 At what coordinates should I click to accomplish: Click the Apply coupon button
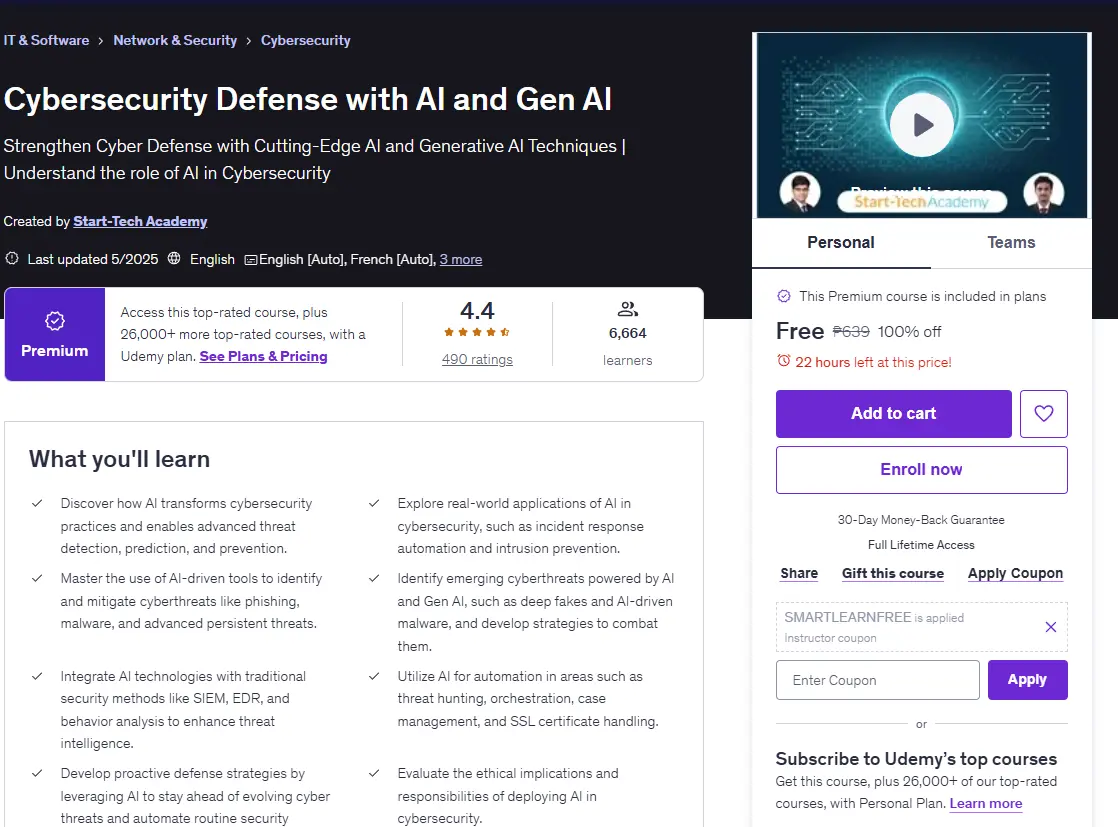point(1027,680)
